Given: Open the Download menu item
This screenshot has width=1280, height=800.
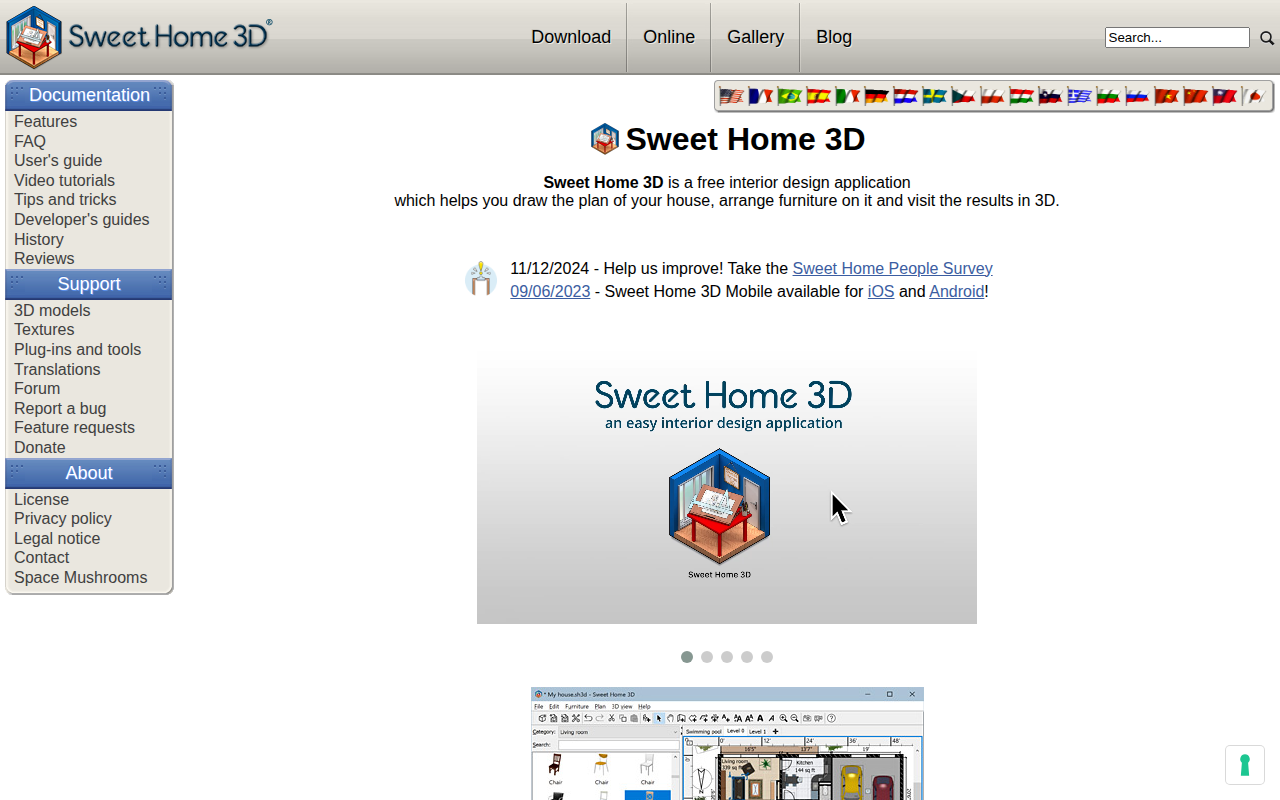Looking at the screenshot, I should tap(571, 37).
